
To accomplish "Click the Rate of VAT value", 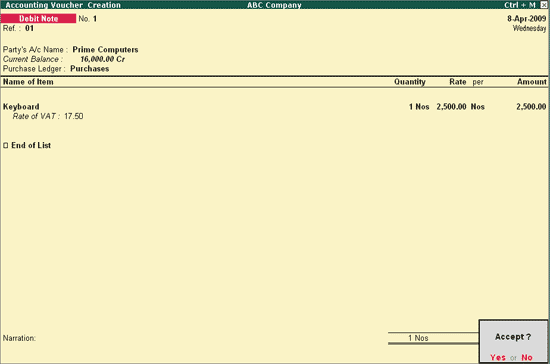I will pos(74,116).
